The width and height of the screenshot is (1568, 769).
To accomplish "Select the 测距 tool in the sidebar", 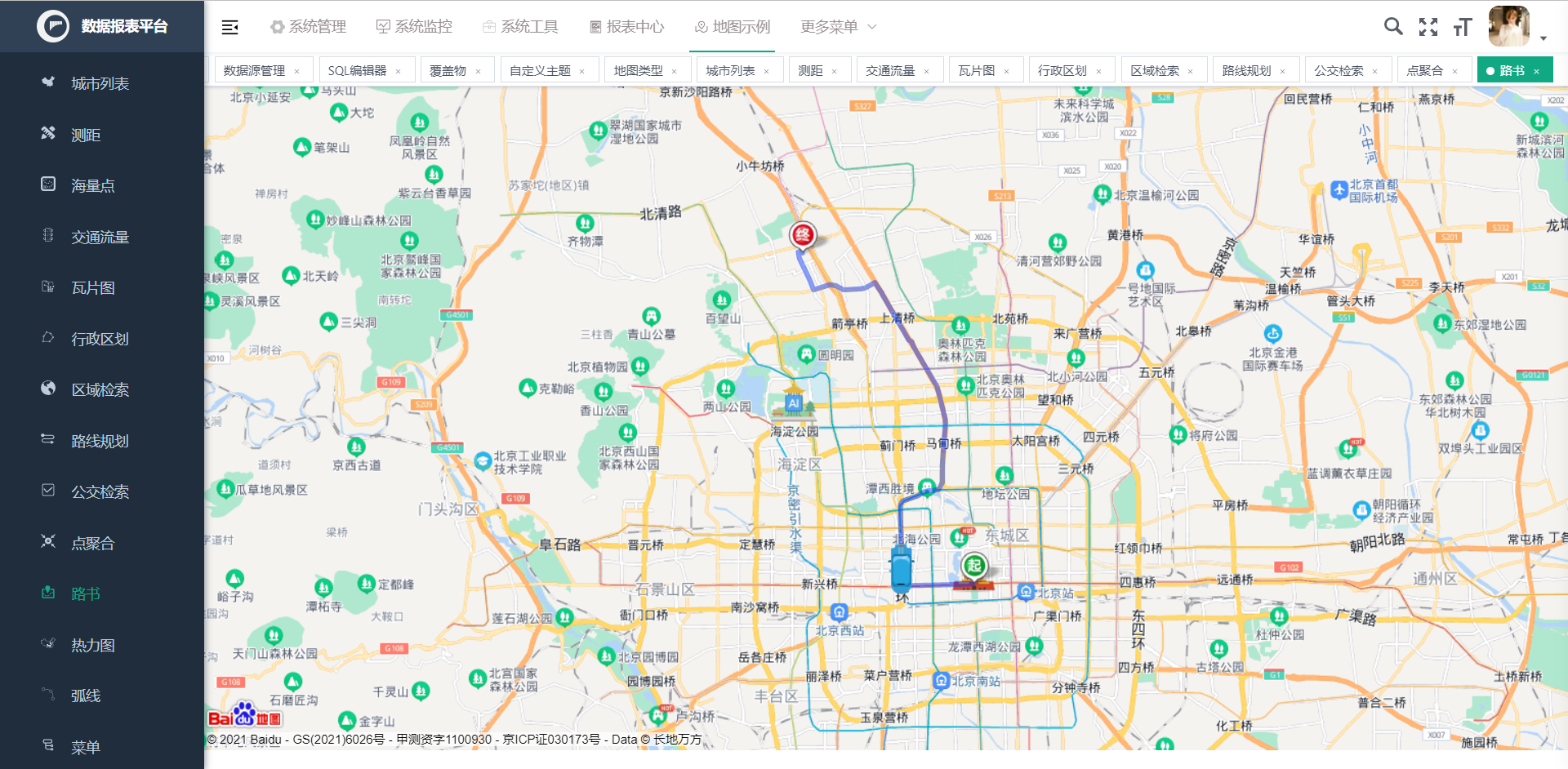I will pyautogui.click(x=86, y=134).
